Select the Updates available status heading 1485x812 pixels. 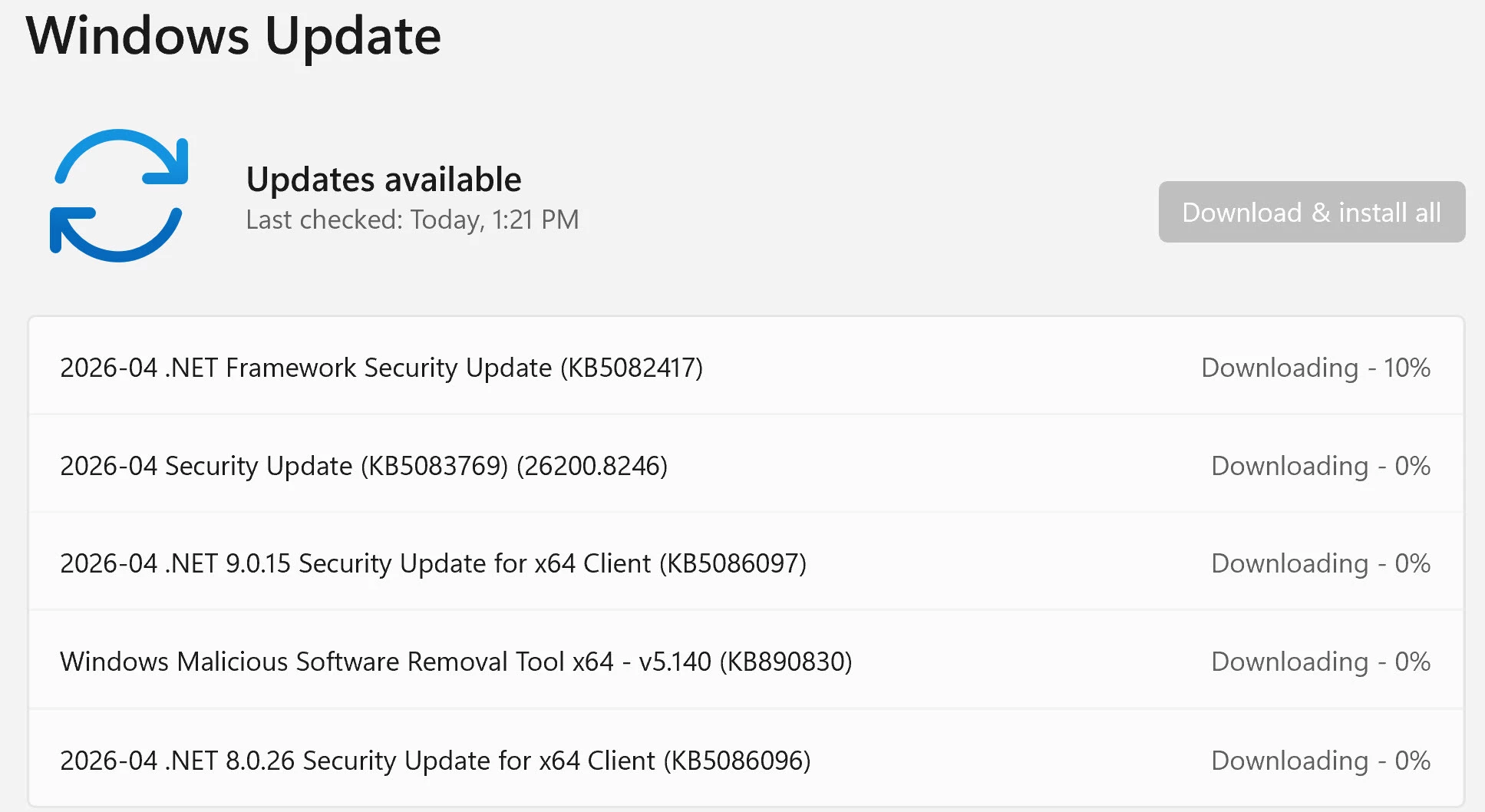pos(384,180)
